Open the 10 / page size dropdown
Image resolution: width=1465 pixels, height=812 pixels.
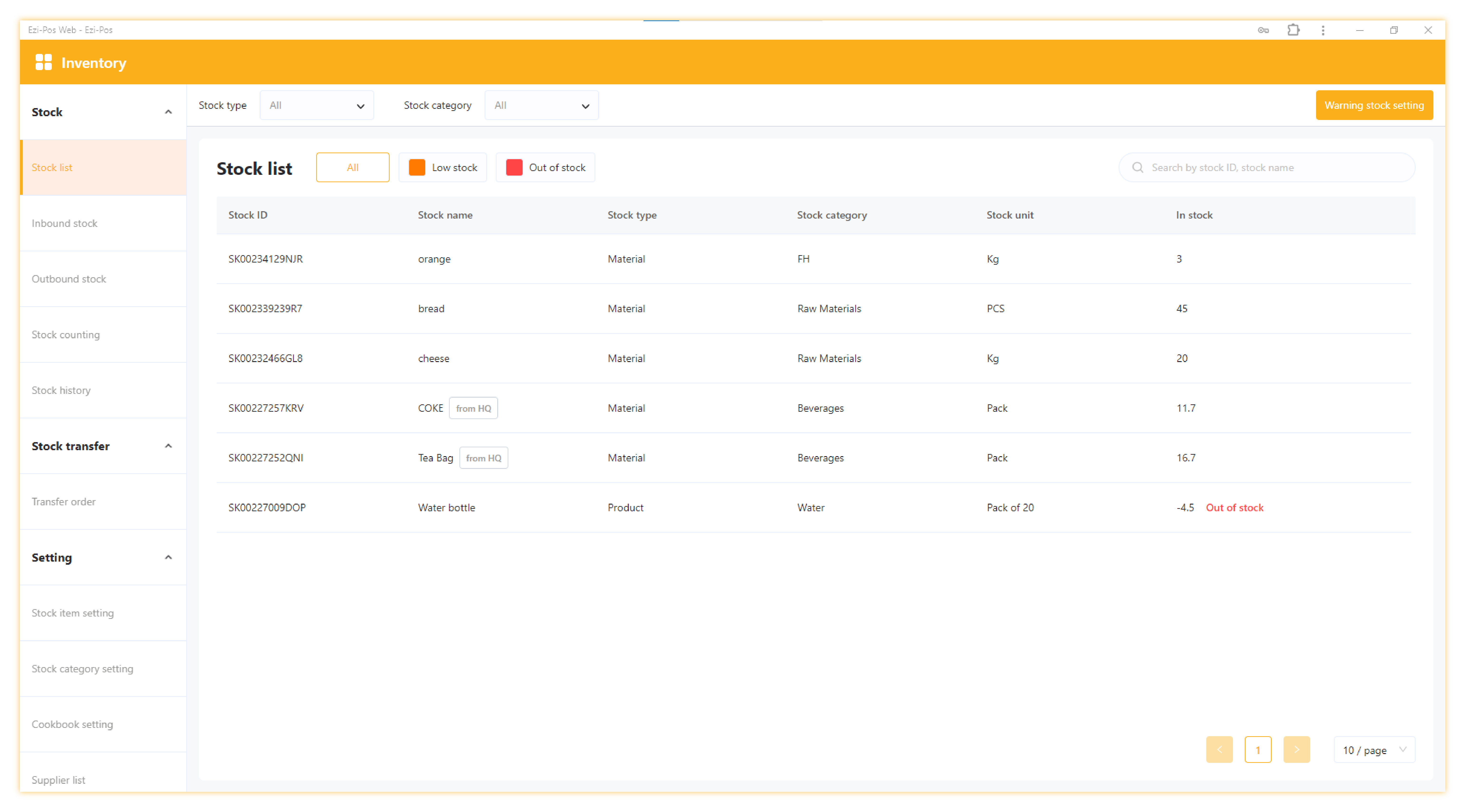tap(1374, 750)
